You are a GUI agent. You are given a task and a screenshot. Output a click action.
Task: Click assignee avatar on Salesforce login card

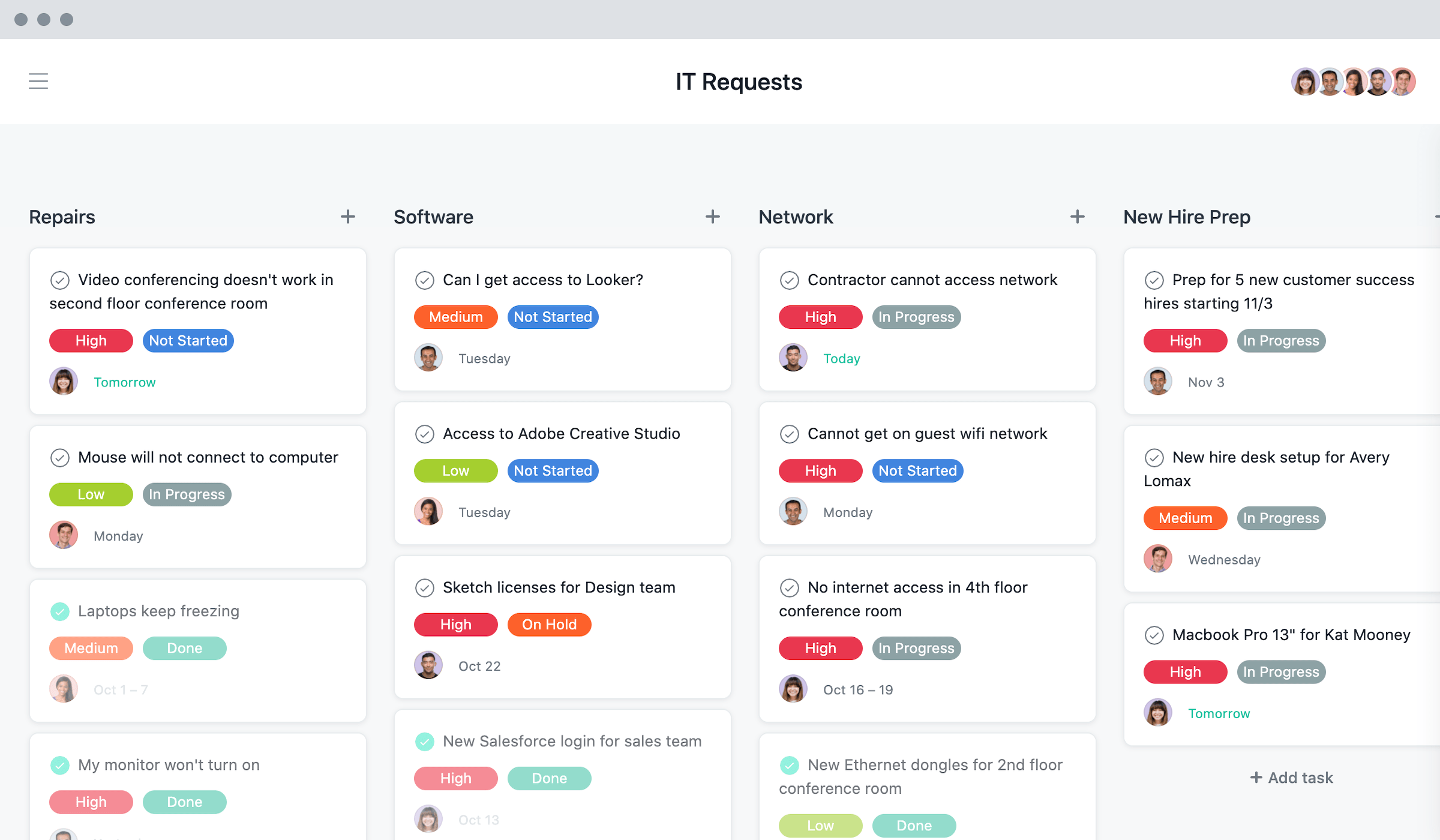428,819
